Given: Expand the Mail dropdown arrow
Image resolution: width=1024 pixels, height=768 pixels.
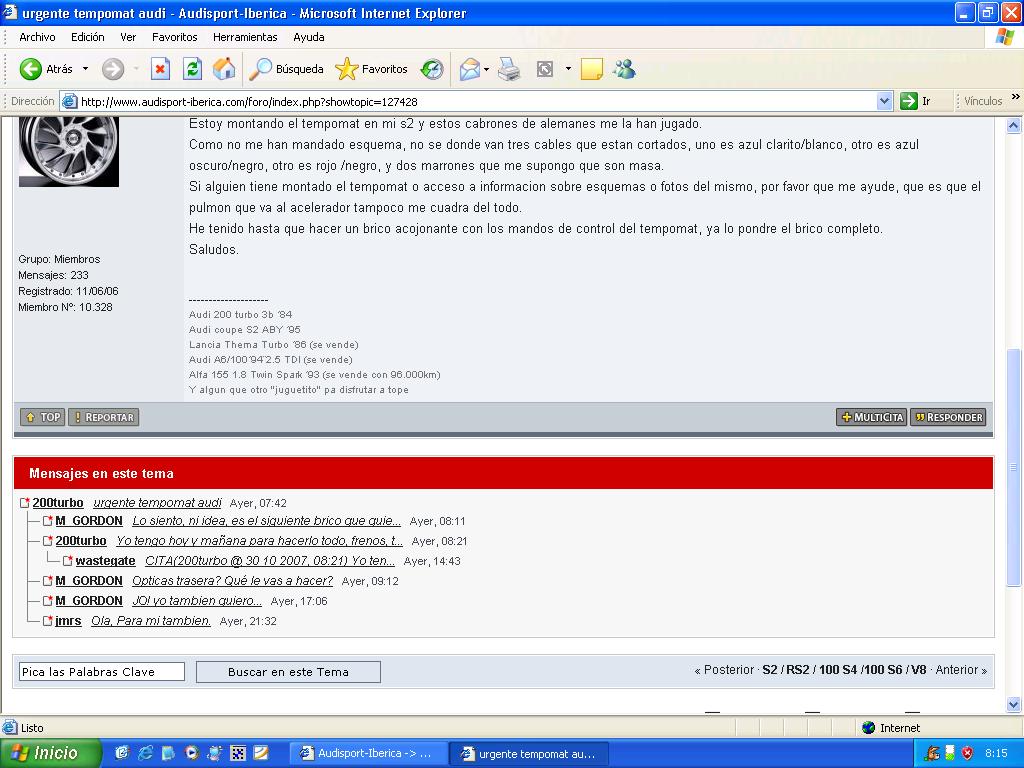Looking at the screenshot, I should click(487, 69).
